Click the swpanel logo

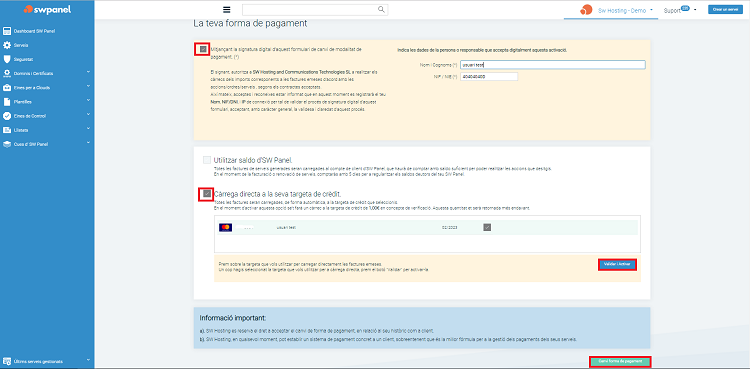pyautogui.click(x=47, y=9)
